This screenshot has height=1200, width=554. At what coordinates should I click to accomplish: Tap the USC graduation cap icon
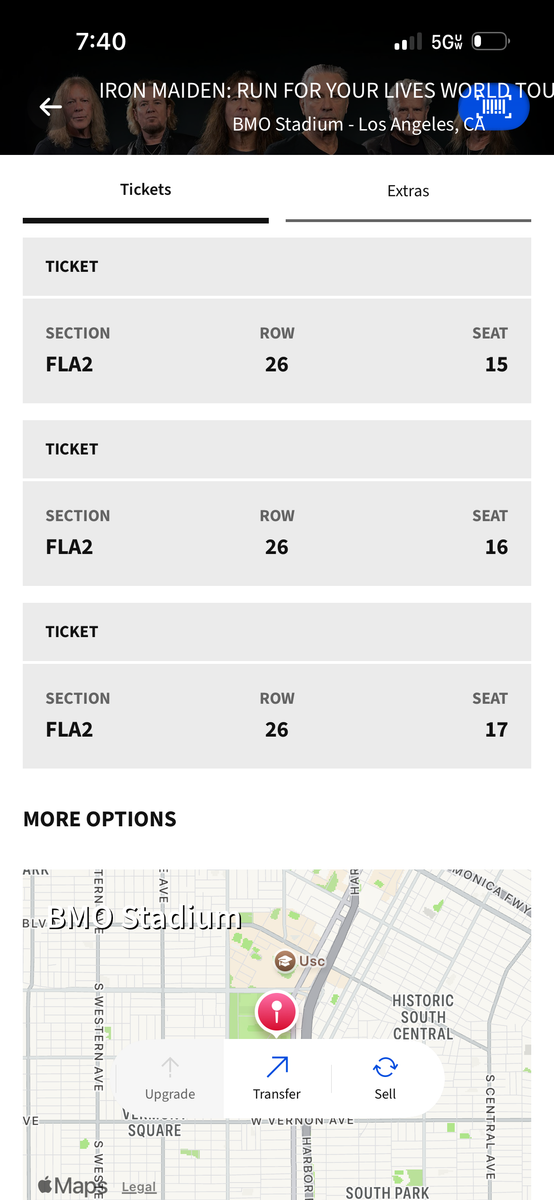(286, 961)
